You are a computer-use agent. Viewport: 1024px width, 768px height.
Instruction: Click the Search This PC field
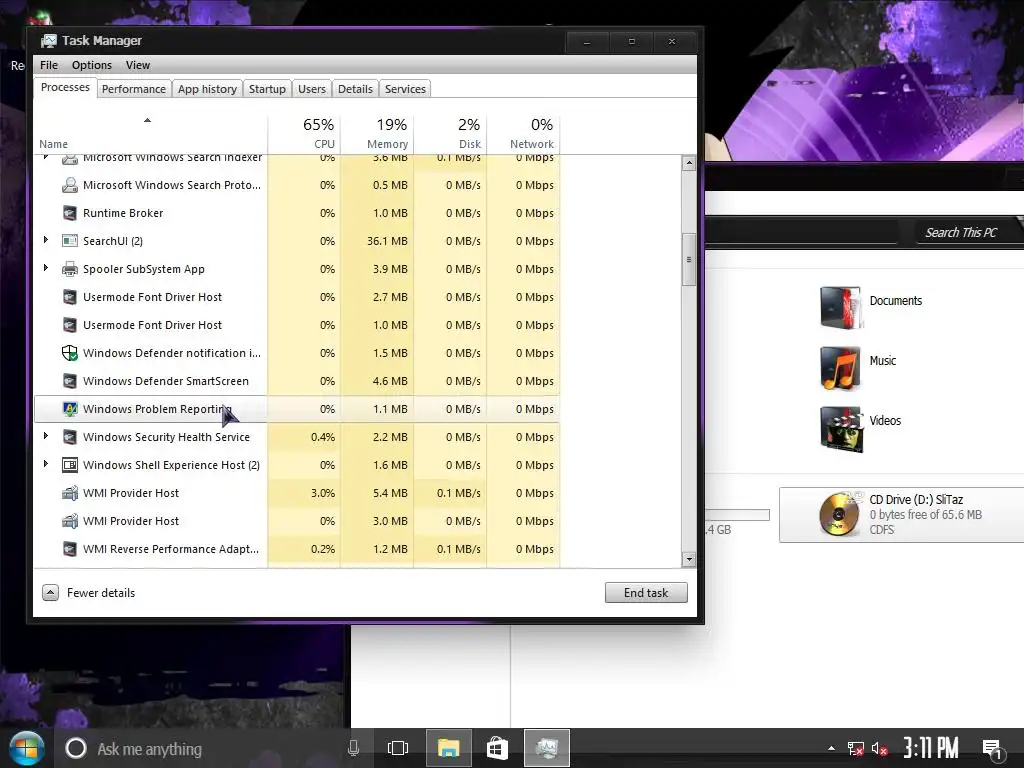click(x=967, y=232)
